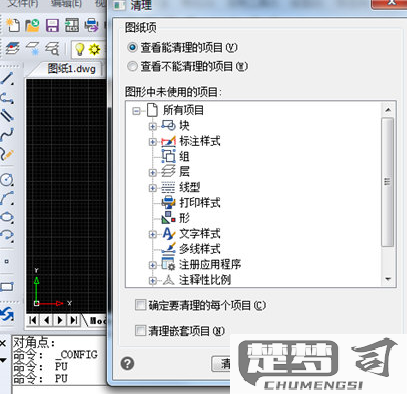Select the Elliptical arc tool below Ellipse
The height and width of the screenshot is (394, 407).
tap(7, 235)
